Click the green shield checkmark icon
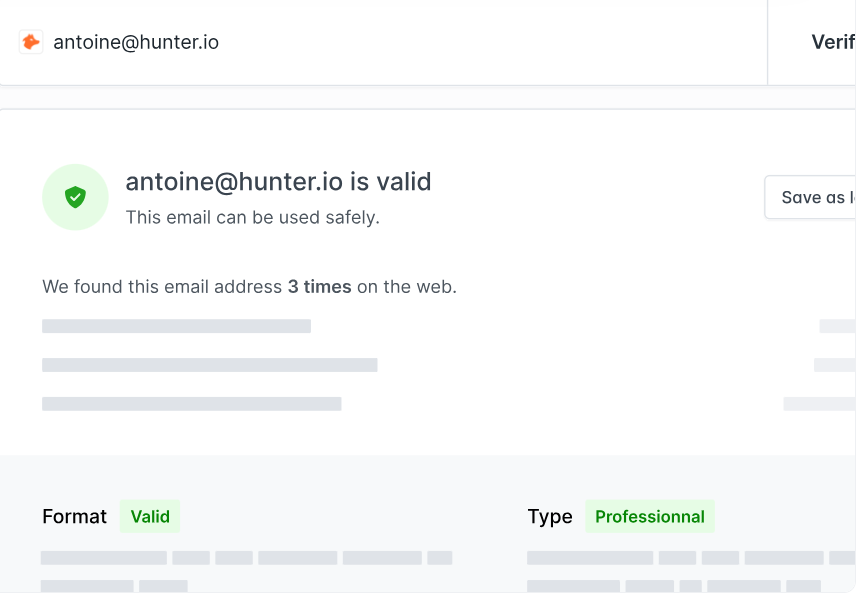Screen dimensions: 860x599 click(x=75, y=197)
